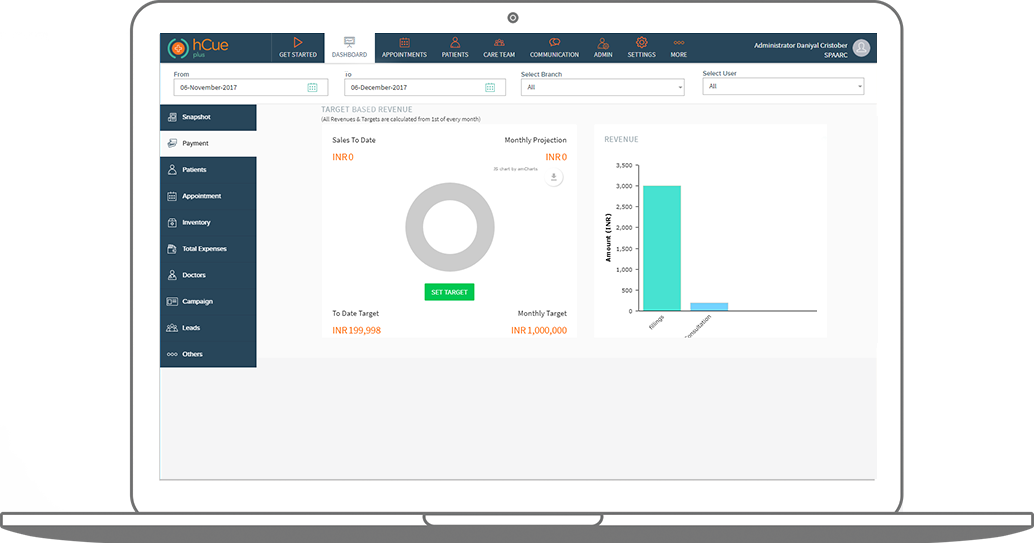Expand the More menu dots
The image size is (1034, 543).
click(x=679, y=43)
